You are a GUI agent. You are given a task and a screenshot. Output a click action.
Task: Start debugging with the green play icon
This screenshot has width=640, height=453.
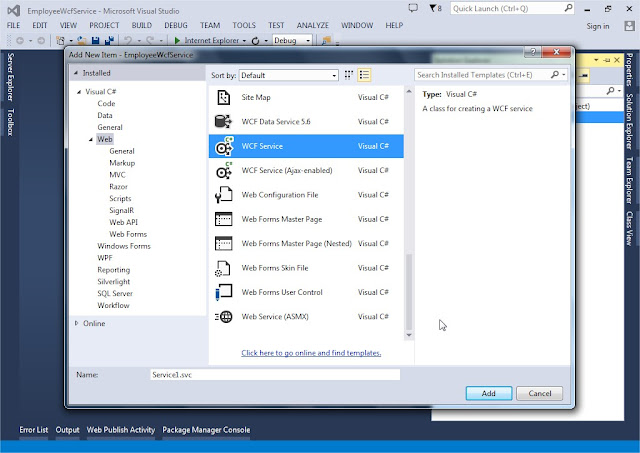tap(177, 40)
